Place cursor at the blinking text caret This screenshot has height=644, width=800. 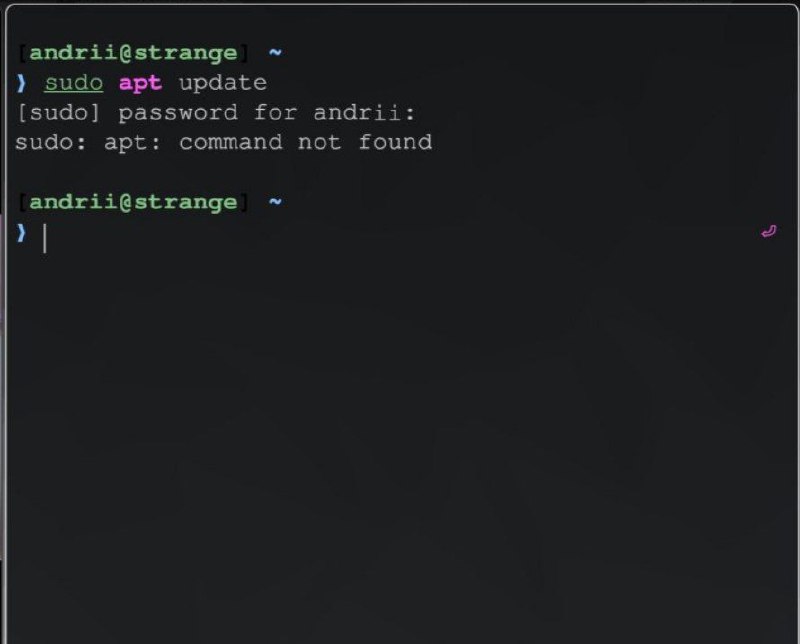[x=45, y=238]
